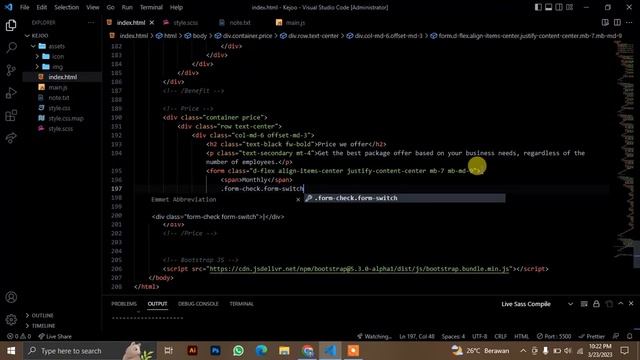Open editor more actions ellipsis
Image resolution: width=640 pixels, height=360 pixels.
click(x=629, y=22)
